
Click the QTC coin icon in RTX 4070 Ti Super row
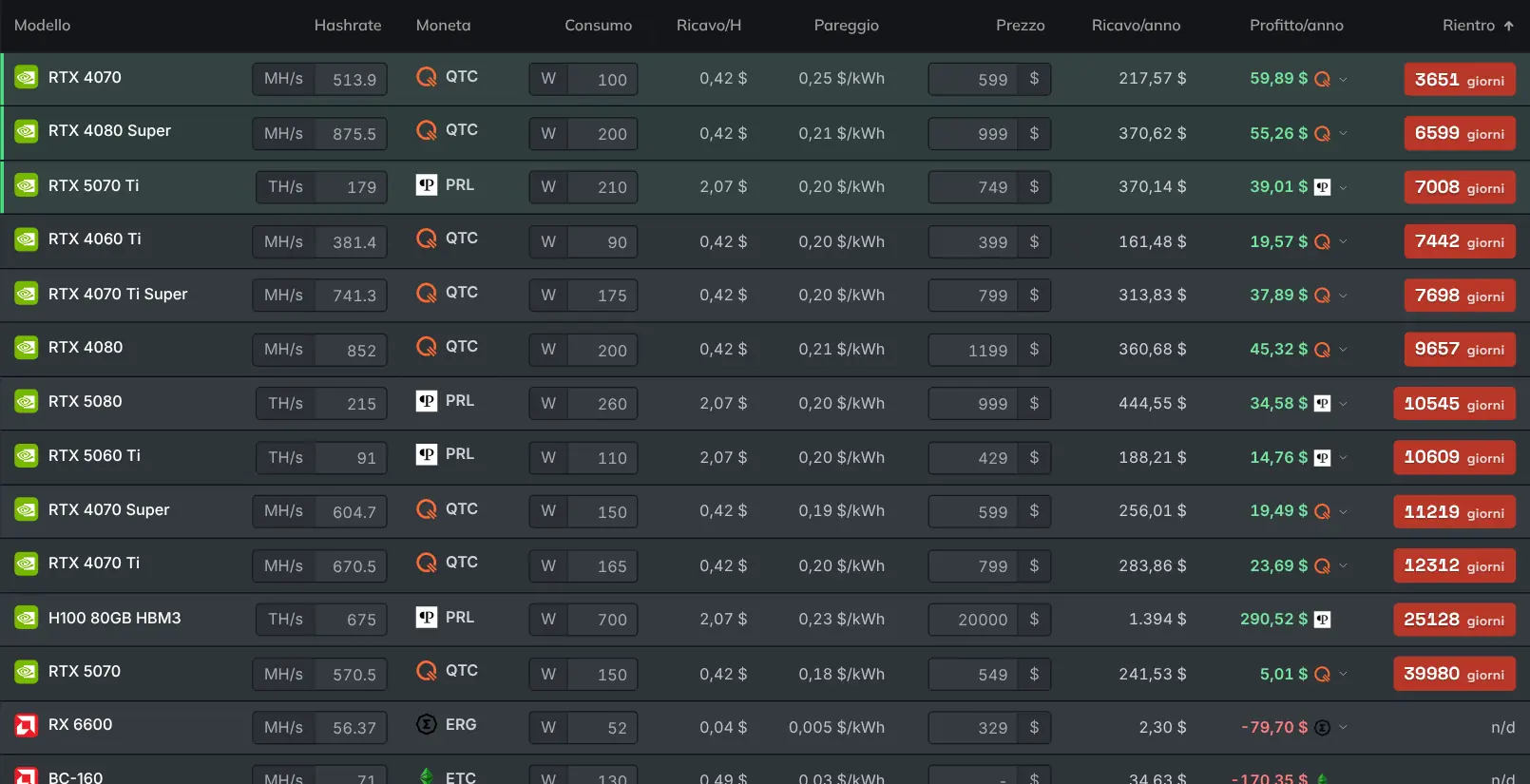427,293
